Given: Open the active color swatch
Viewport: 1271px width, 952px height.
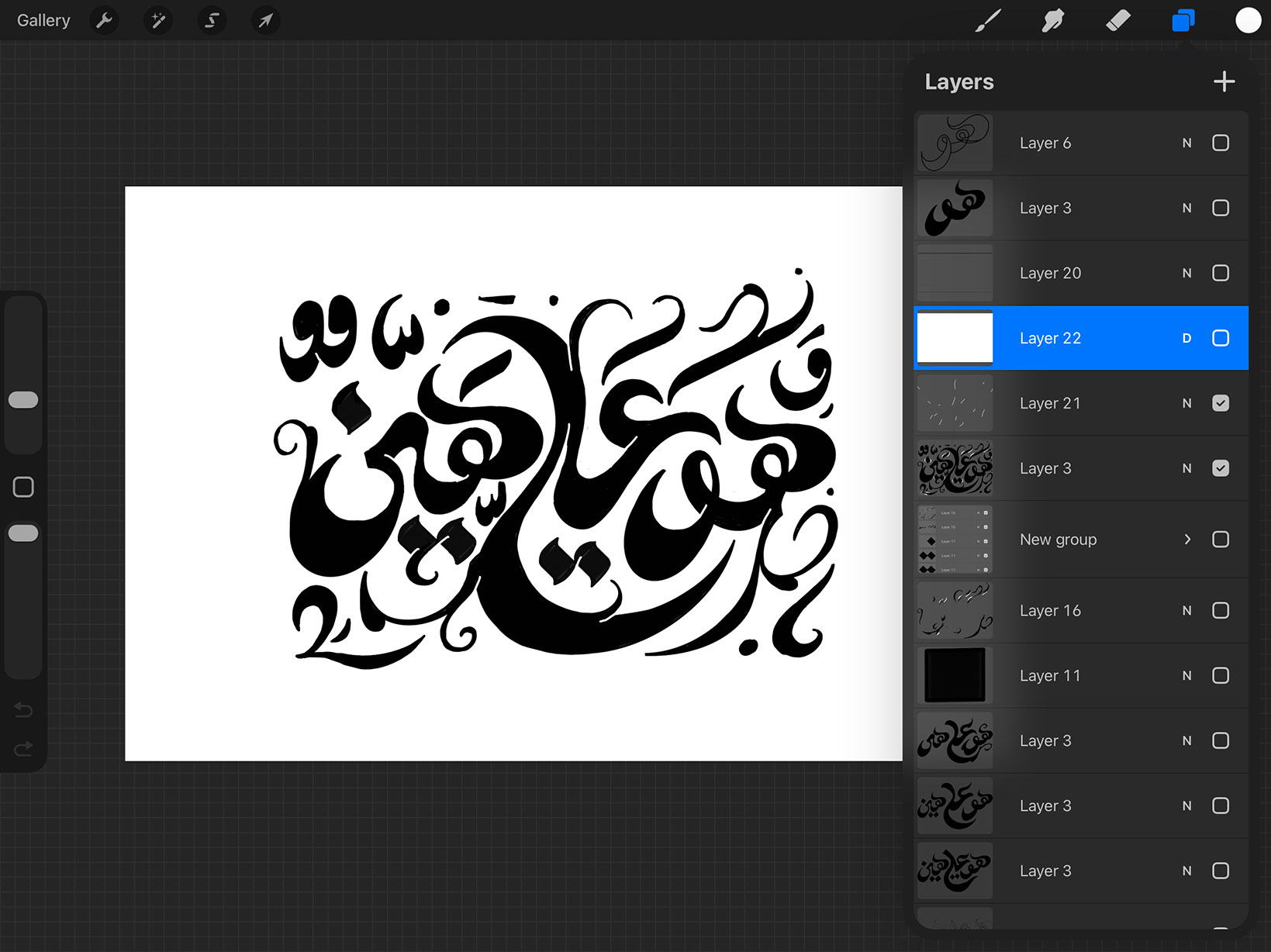Looking at the screenshot, I should (1247, 20).
